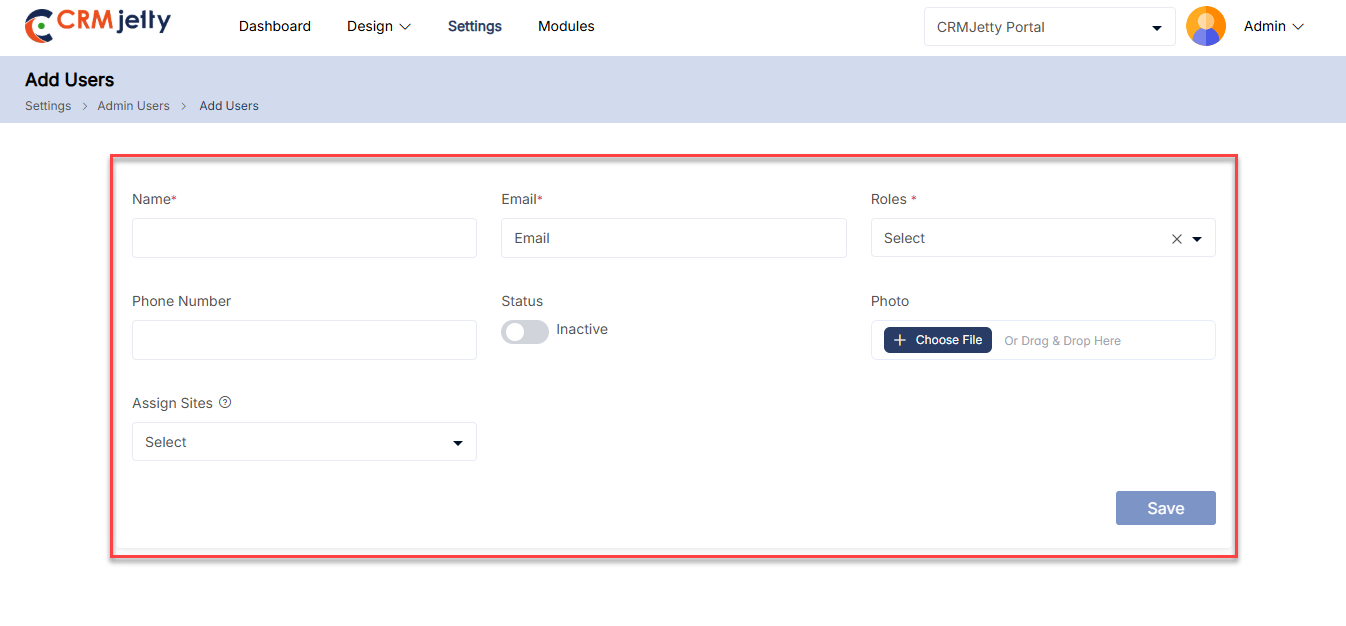1346x626 pixels.
Task: Click the Email input field
Action: pyautogui.click(x=673, y=238)
